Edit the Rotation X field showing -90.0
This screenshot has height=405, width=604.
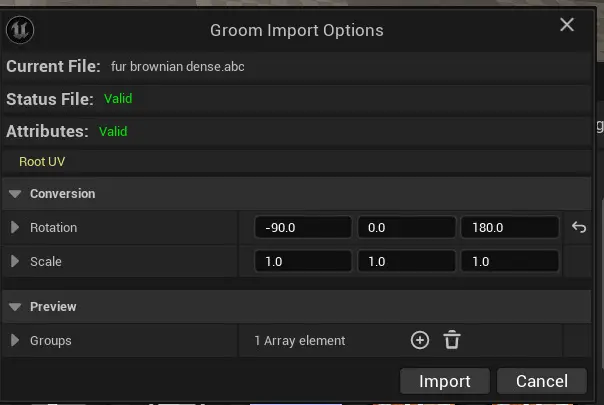(303, 227)
